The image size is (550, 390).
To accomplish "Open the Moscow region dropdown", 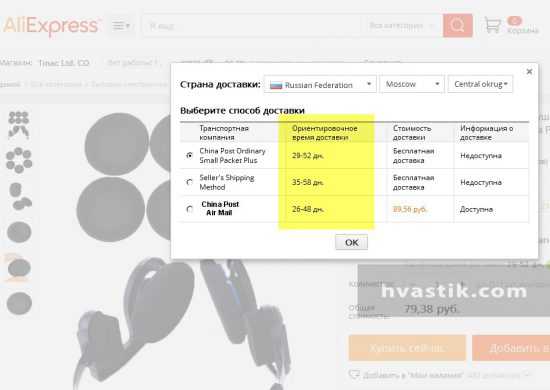I will (412, 84).
